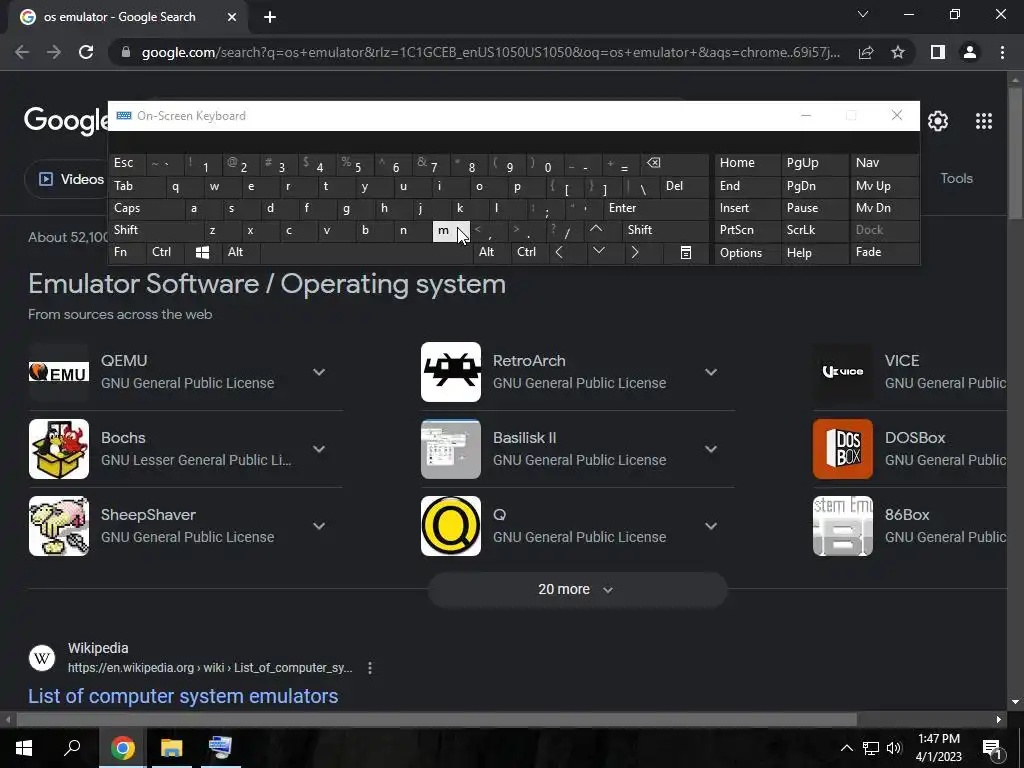Open the notification center
Viewport: 1024px width, 768px height.
click(x=992, y=748)
